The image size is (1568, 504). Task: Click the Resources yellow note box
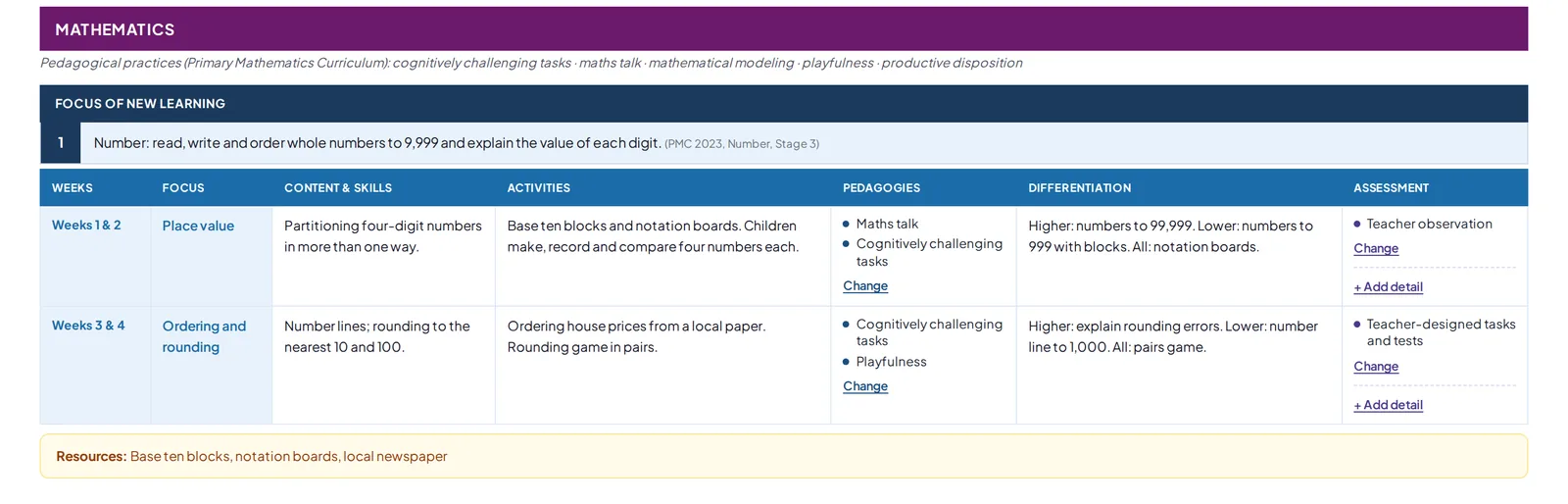coord(783,456)
